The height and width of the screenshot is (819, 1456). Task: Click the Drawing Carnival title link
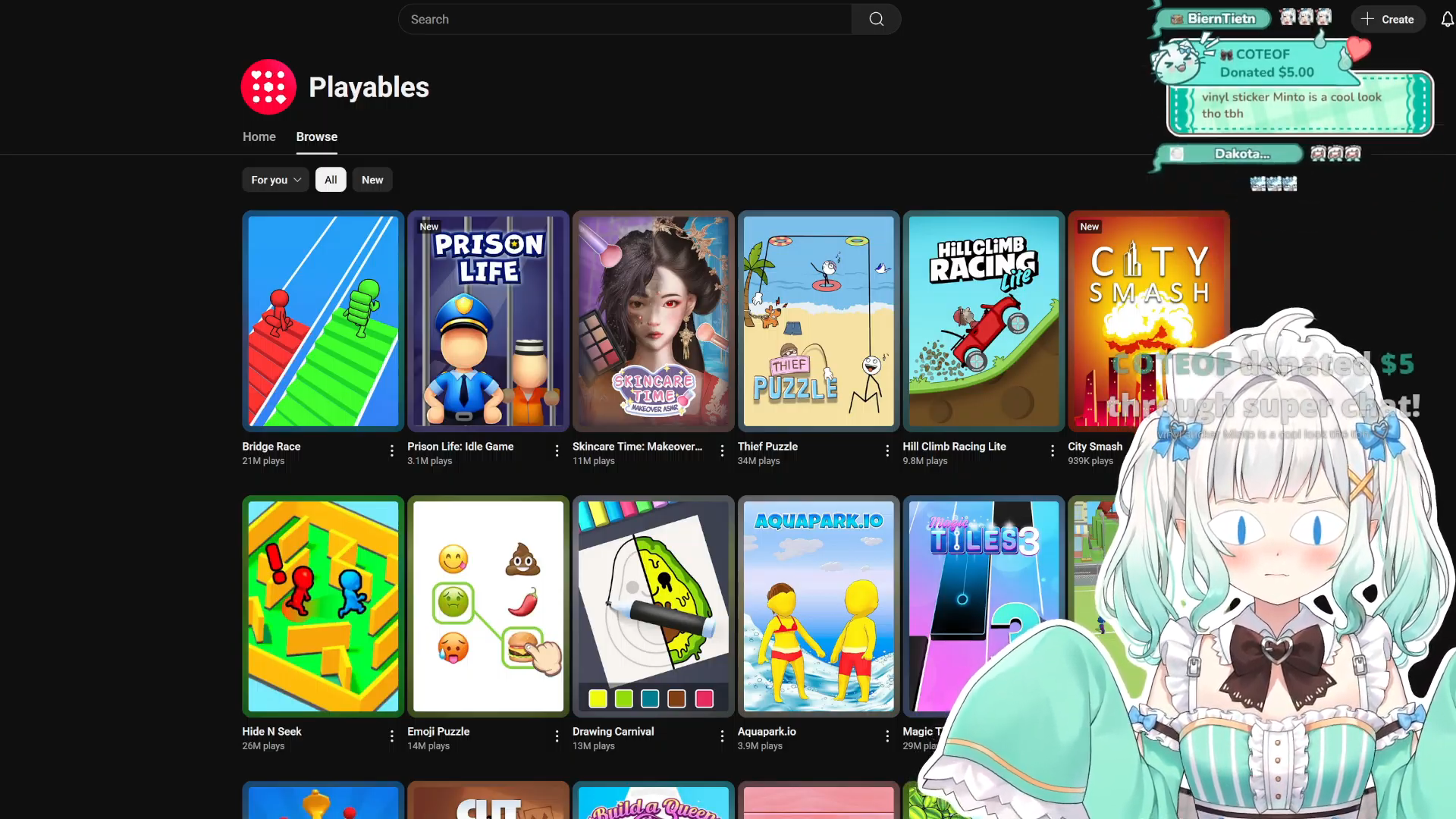tap(613, 732)
